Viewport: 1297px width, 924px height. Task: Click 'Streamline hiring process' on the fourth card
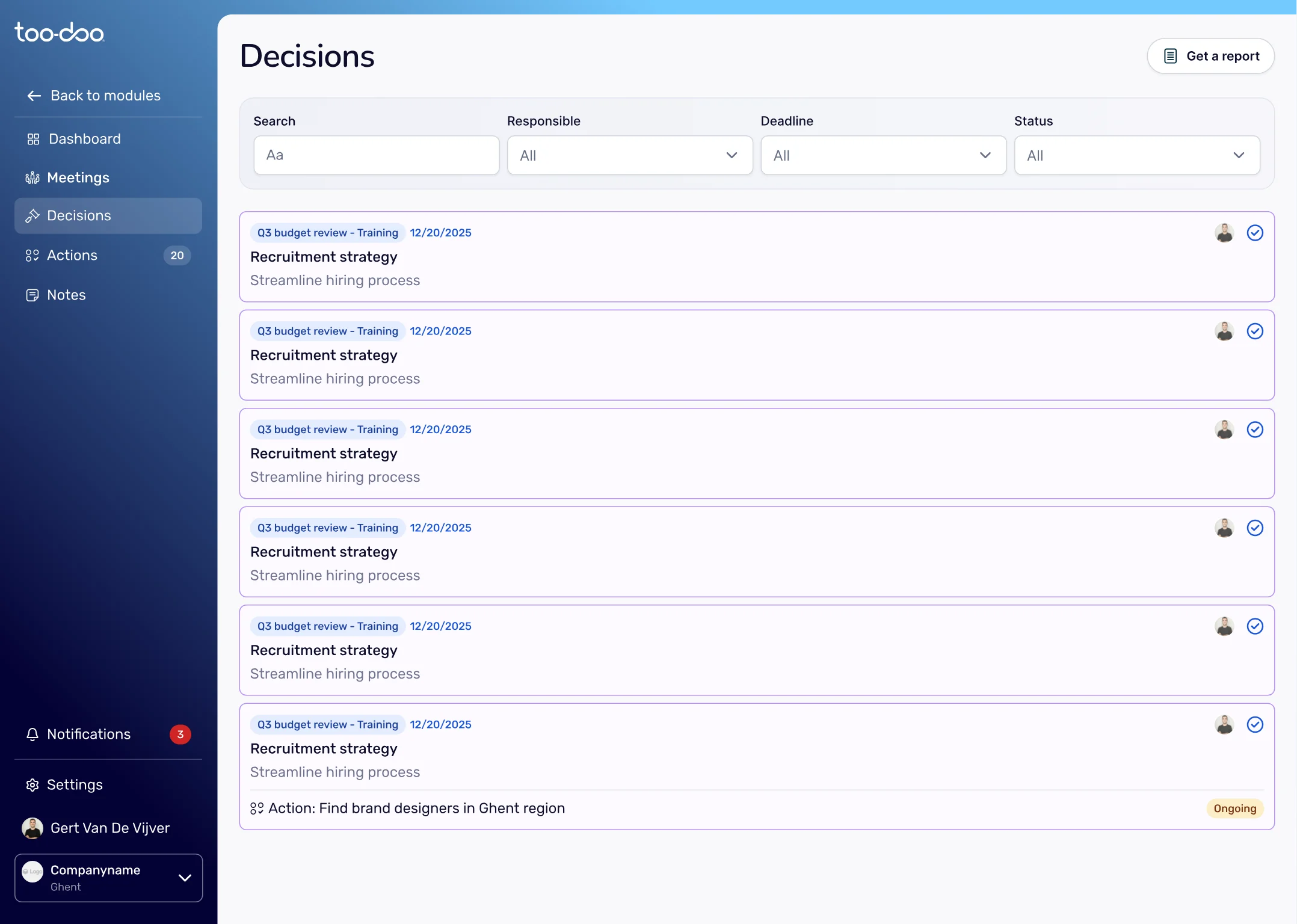tap(335, 576)
